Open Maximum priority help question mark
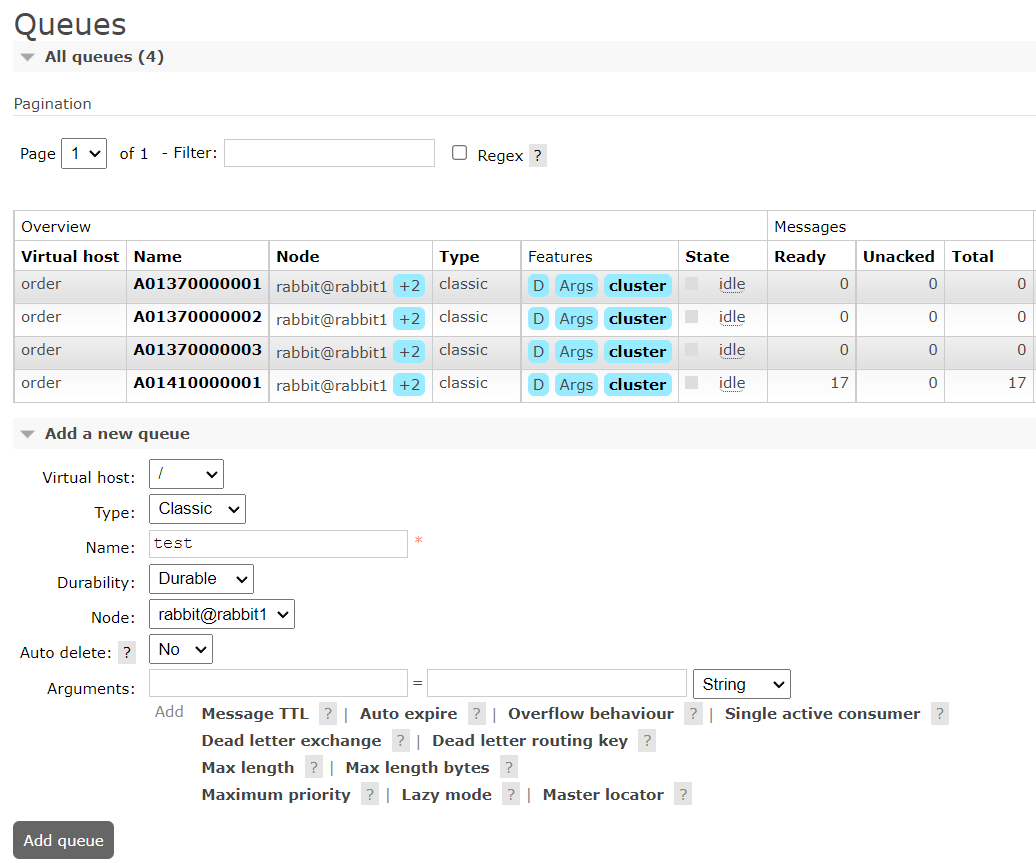 370,795
